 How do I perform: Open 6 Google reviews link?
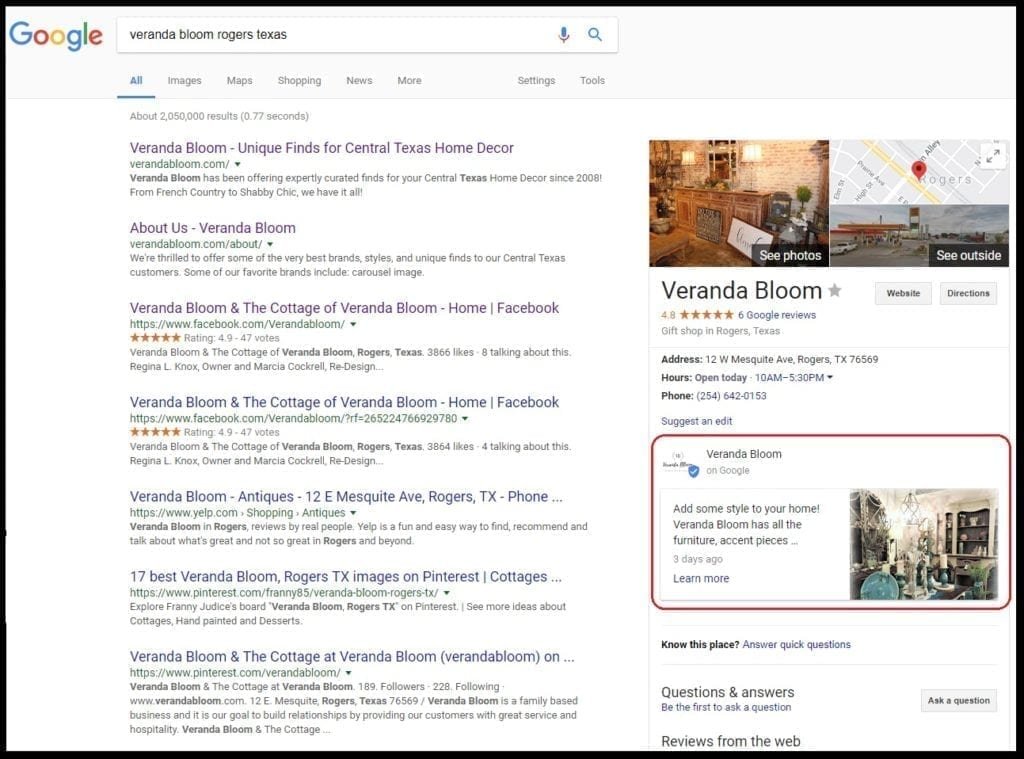point(776,315)
